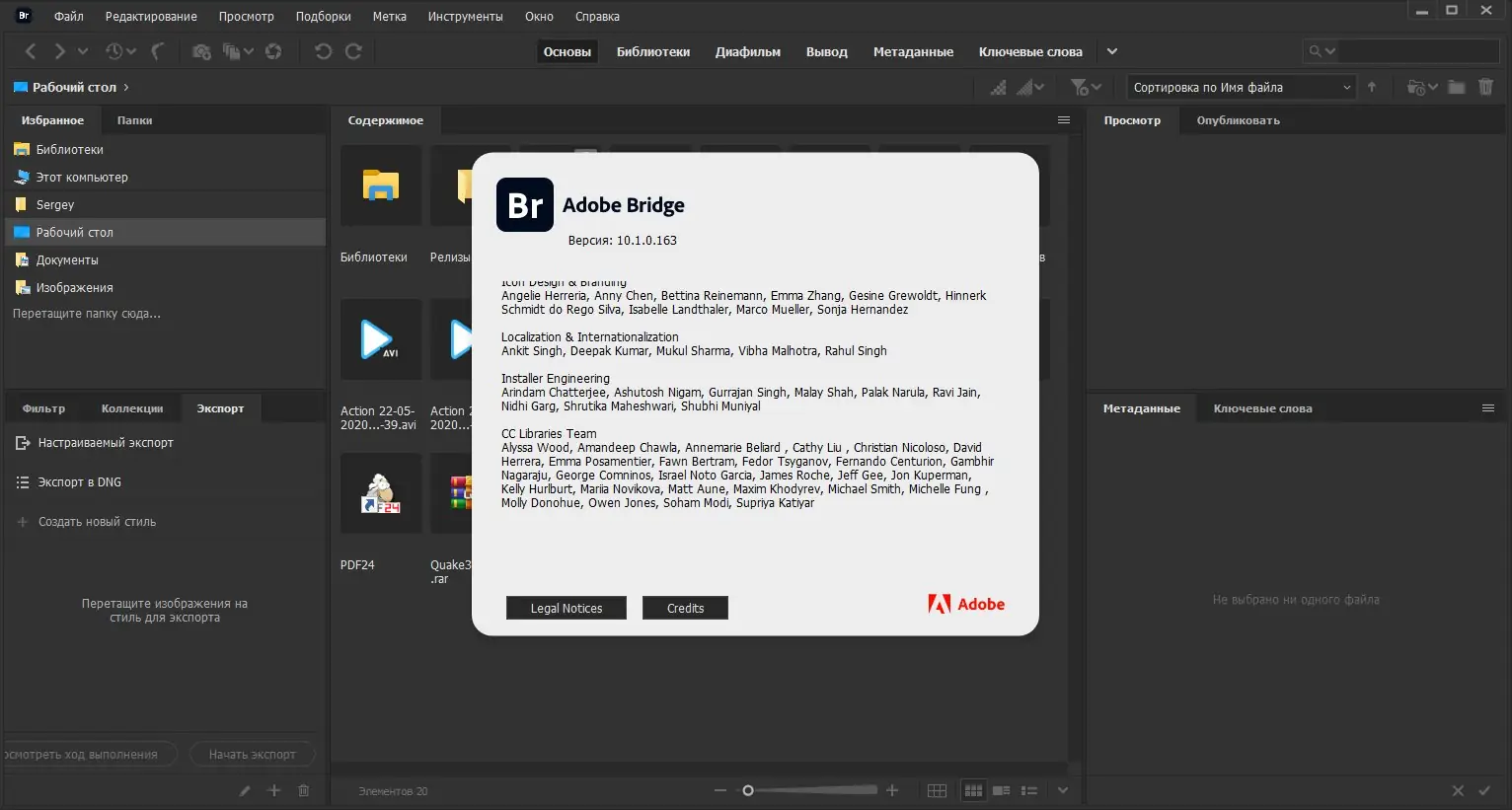The image size is (1512, 810).
Task: Click the boomerang return-to-app icon
Action: (157, 51)
